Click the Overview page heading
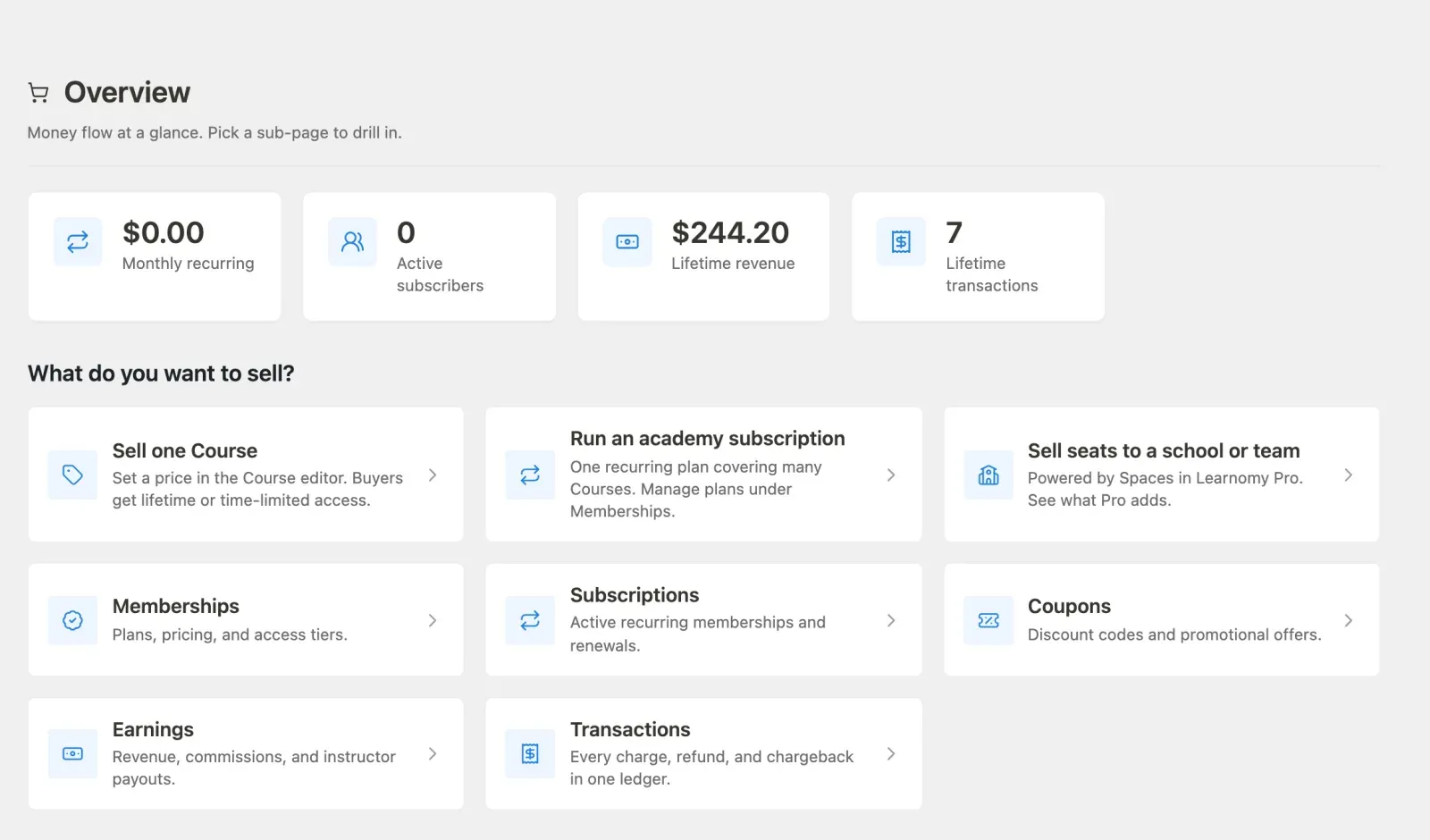This screenshot has height=840, width=1430. [127, 92]
